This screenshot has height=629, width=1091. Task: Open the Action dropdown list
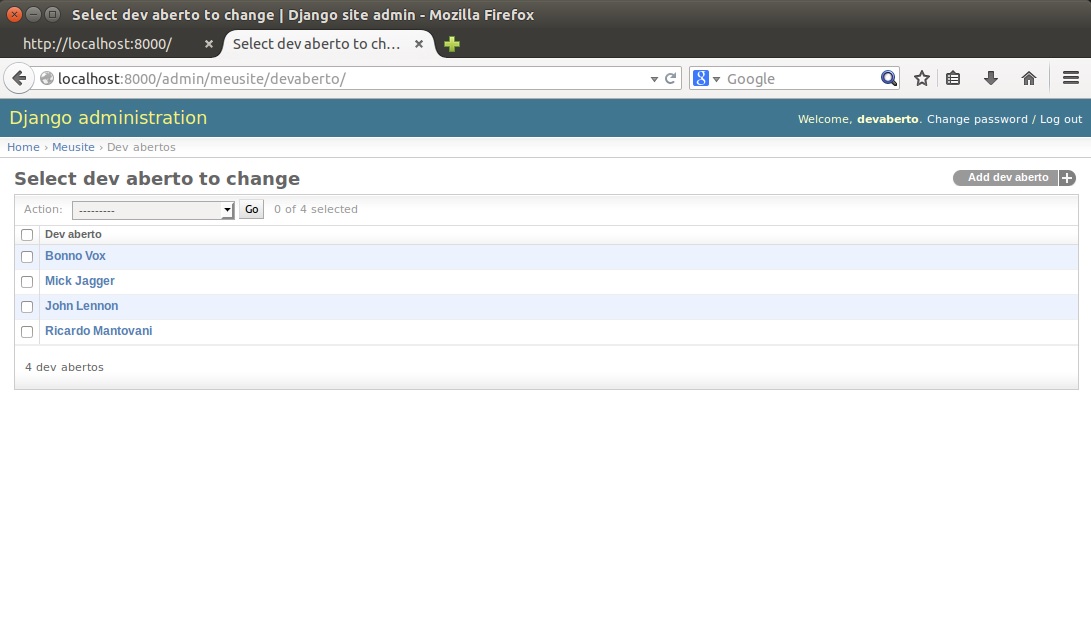point(153,210)
